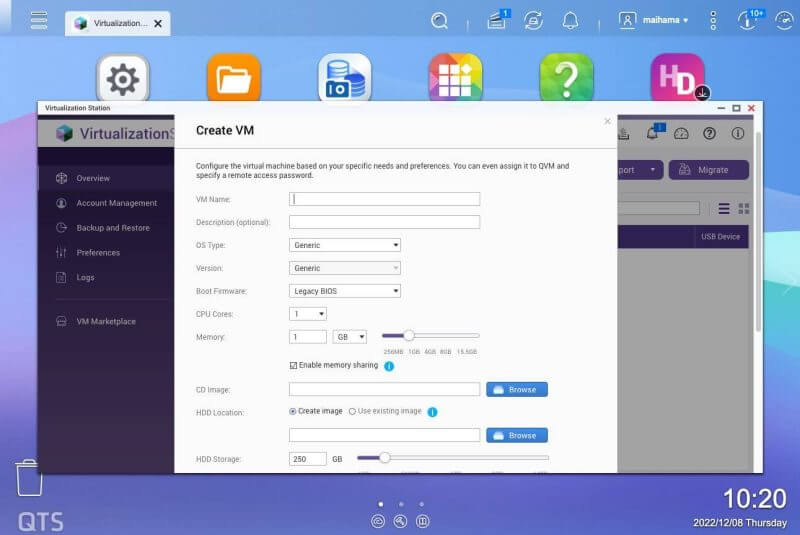The image size is (800, 535).
Task: Click Virtualization Station bell notification icon
Action: (655, 133)
